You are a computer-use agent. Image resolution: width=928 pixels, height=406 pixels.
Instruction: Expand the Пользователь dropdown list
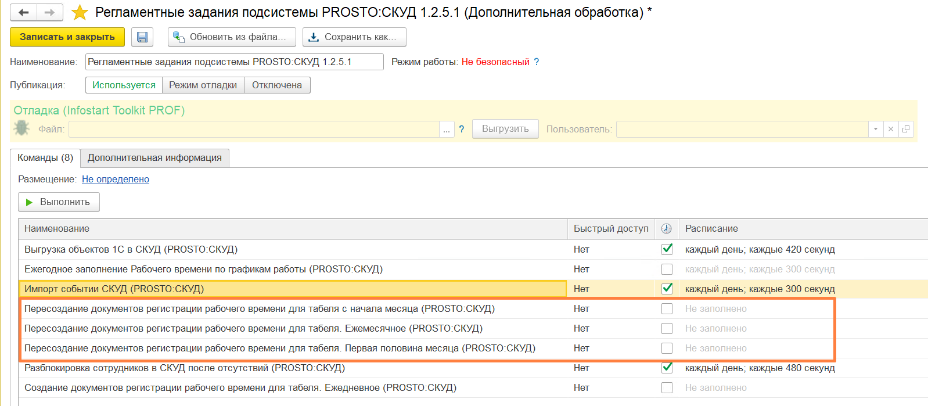875,129
